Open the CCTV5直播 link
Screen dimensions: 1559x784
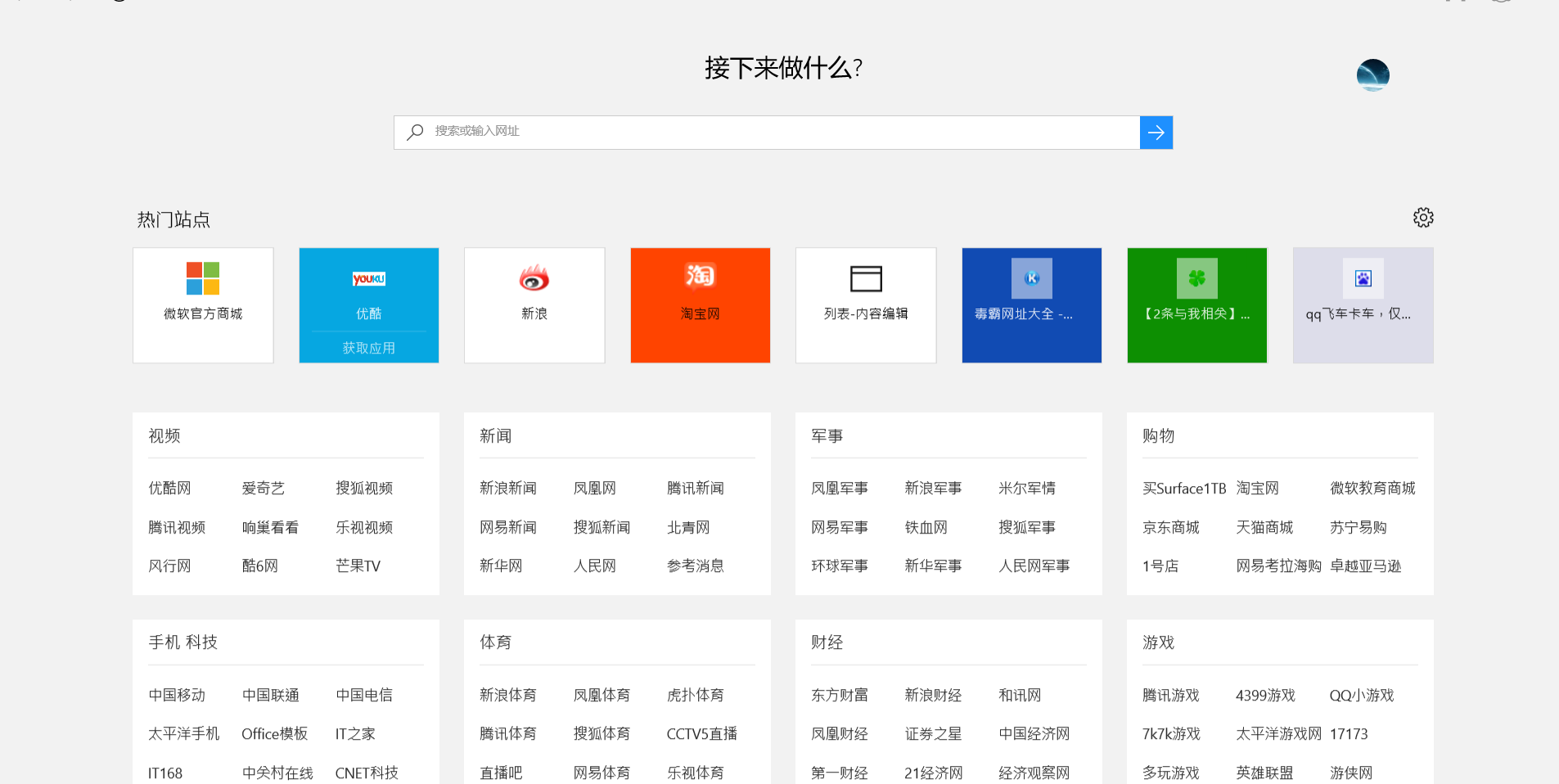tap(702, 734)
